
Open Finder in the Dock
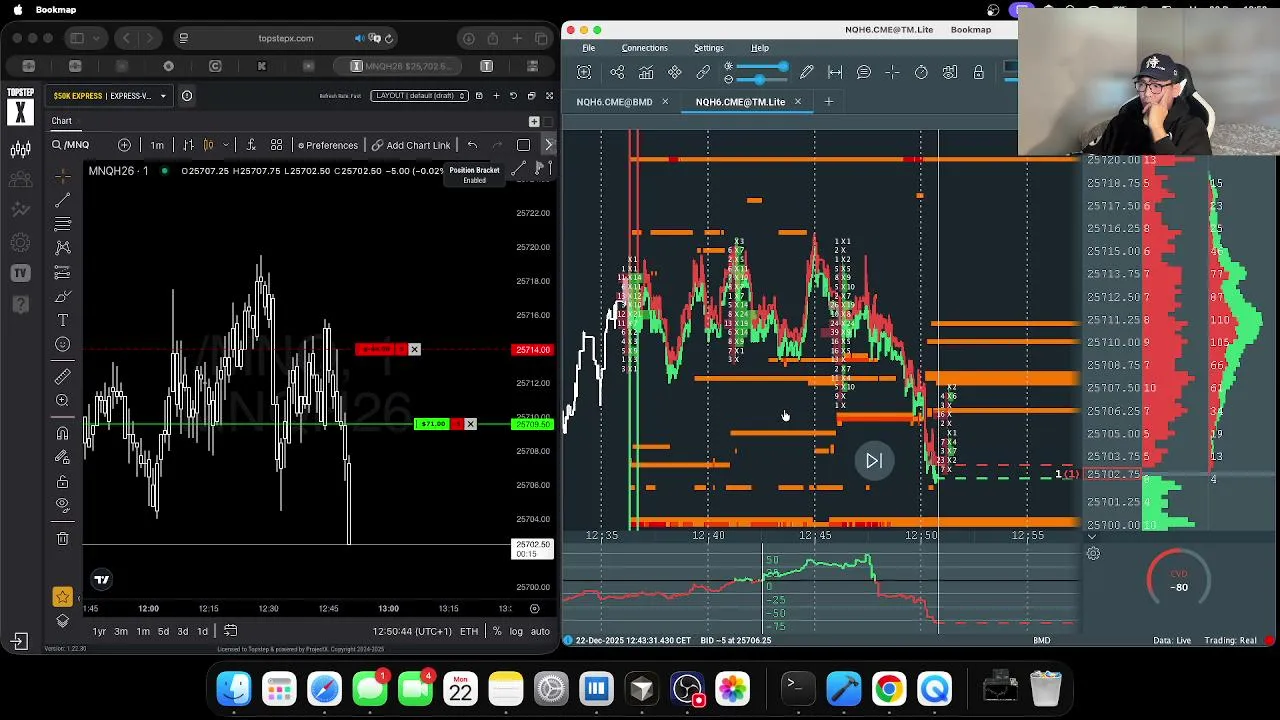pos(234,689)
